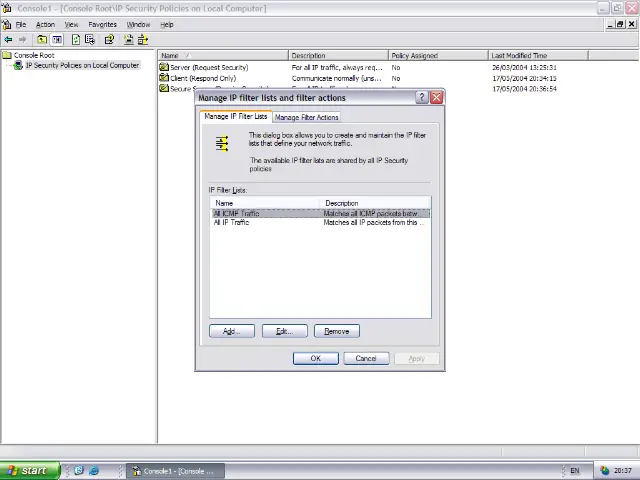Screen dimensions: 640x480
Task: Click the Create IP Security Policy icon
Action: [127, 40]
